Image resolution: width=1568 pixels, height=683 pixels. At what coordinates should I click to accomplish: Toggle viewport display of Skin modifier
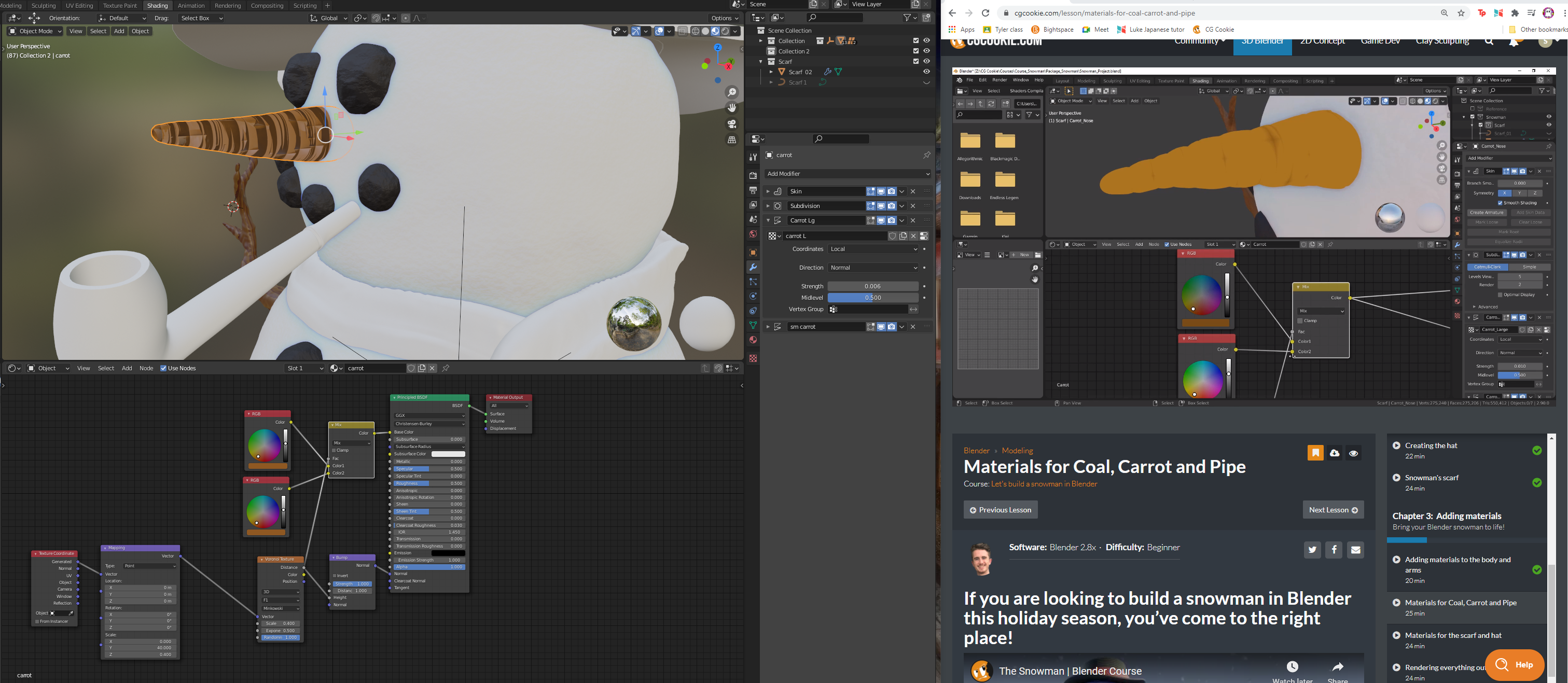click(881, 191)
